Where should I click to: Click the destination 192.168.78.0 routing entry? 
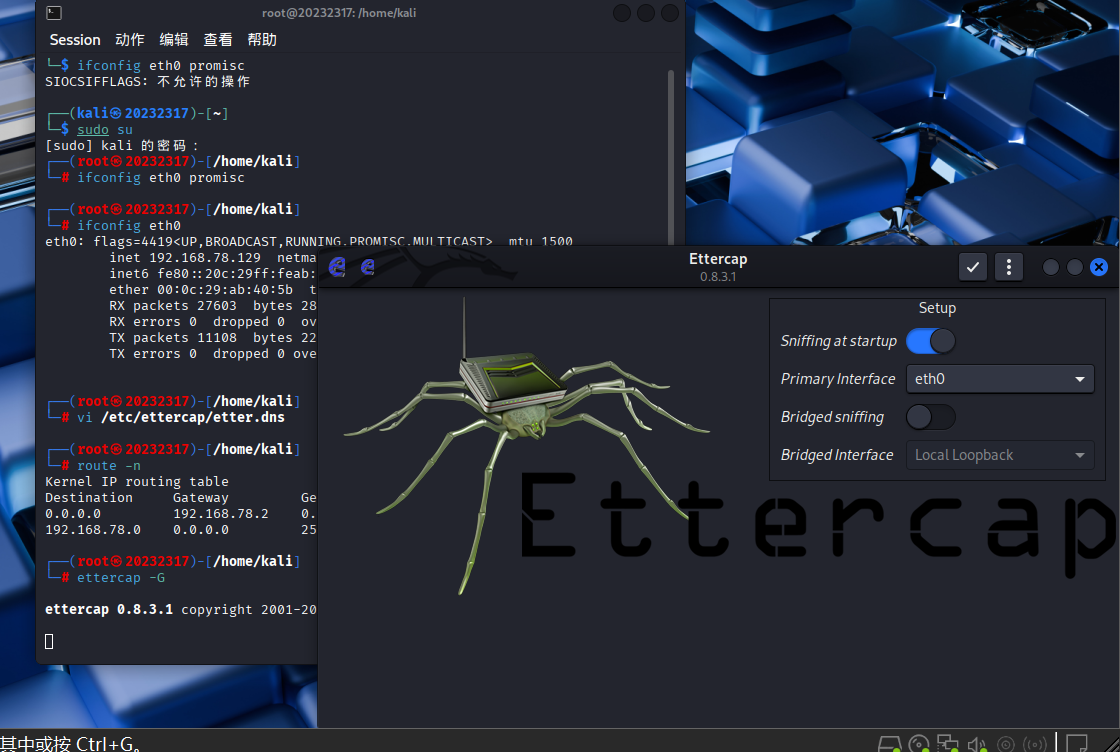coord(93,530)
